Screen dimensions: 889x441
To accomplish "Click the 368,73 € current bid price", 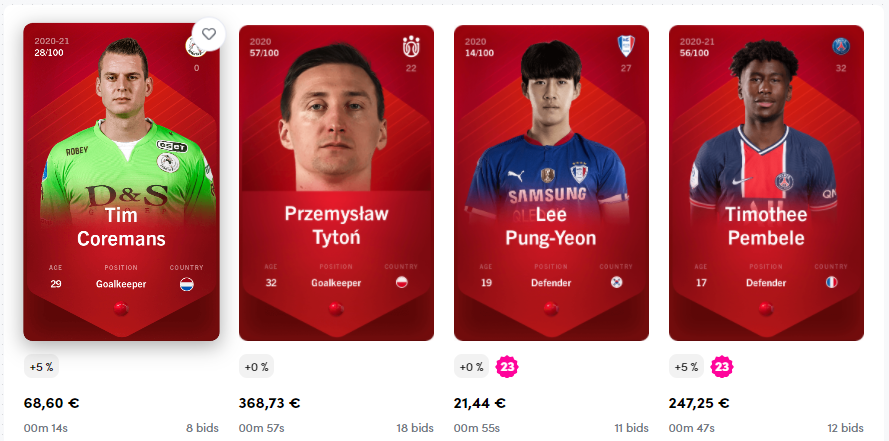I will click(x=269, y=404).
